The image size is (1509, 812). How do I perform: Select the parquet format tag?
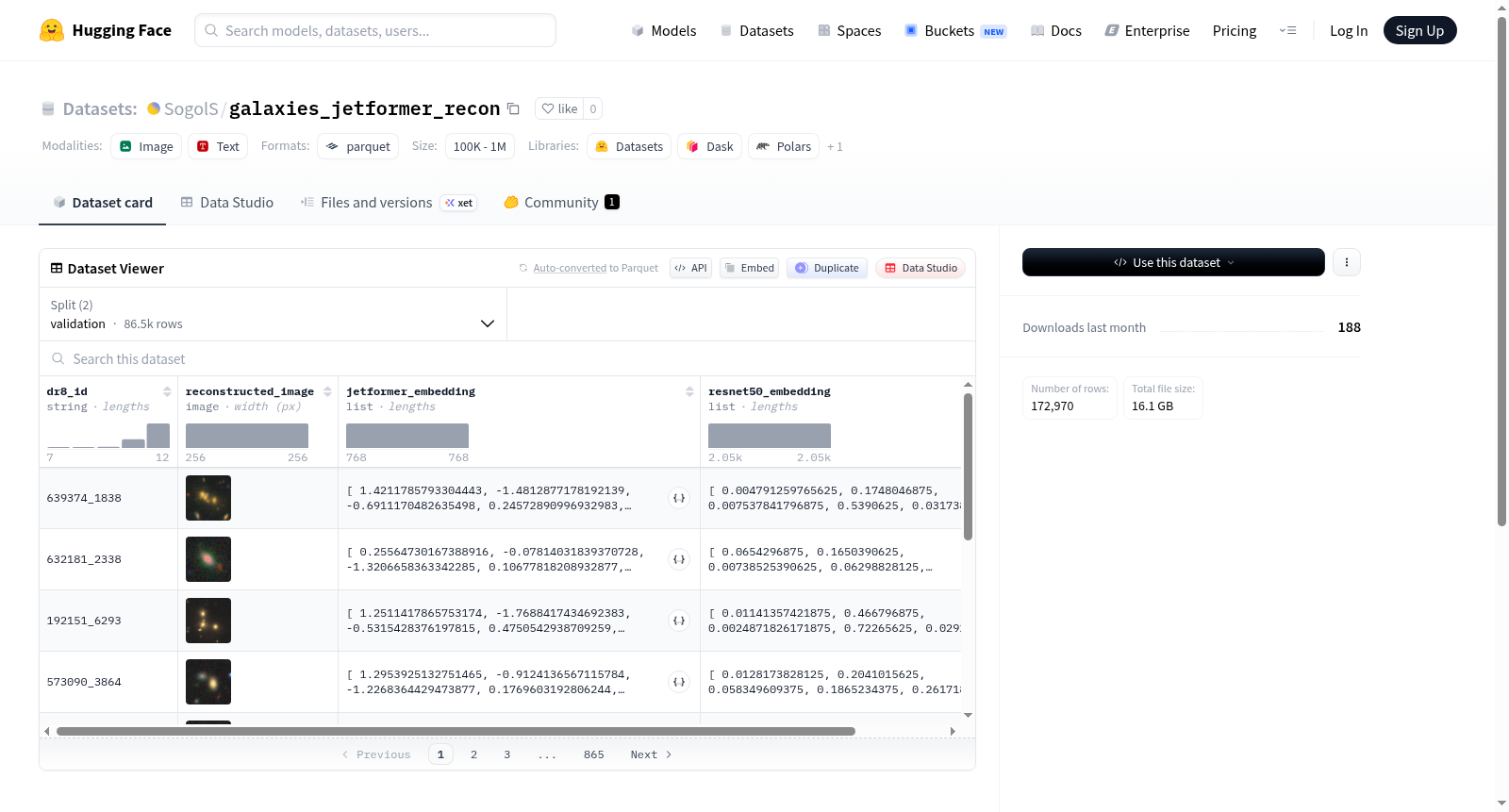click(x=358, y=146)
